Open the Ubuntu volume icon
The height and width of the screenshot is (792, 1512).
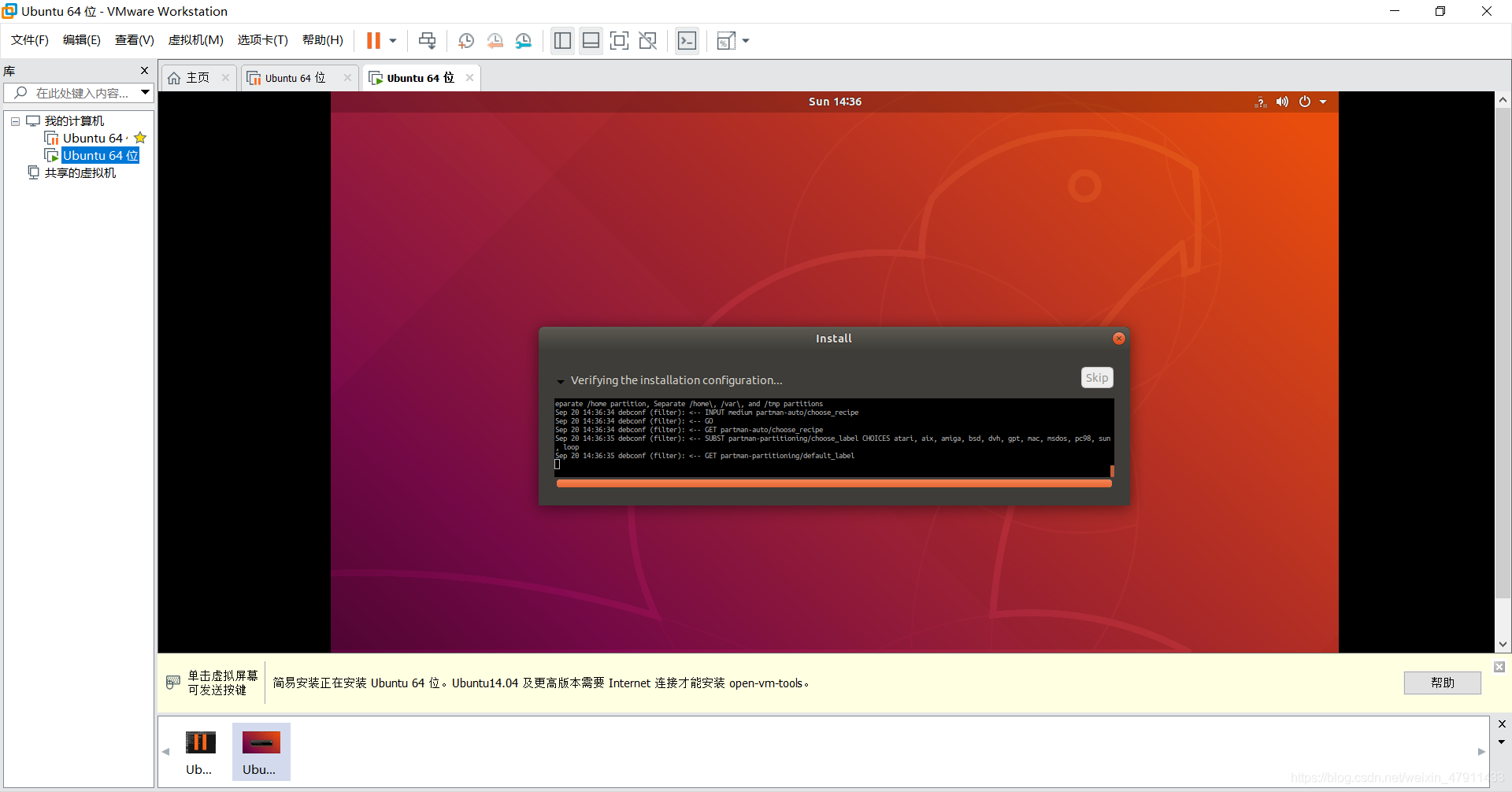1283,102
